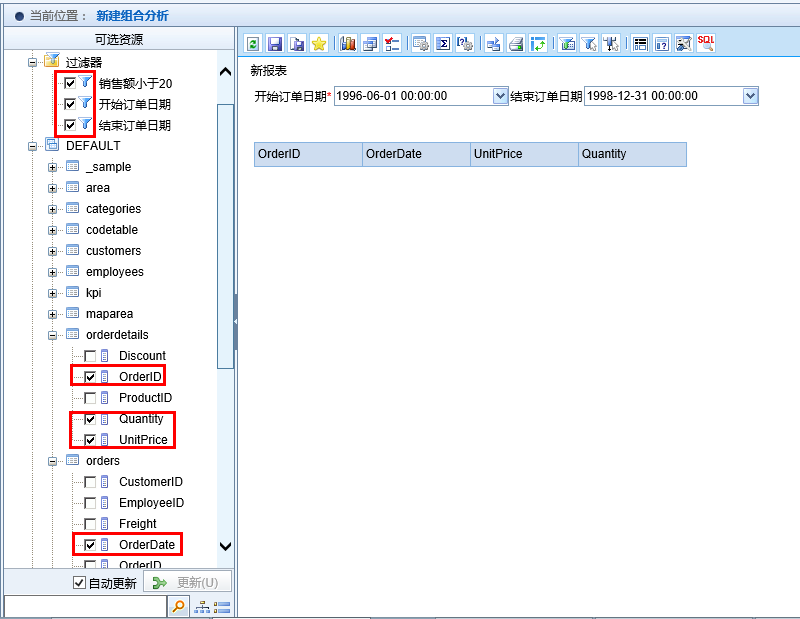This screenshot has width=800, height=619.
Task: Click the sigma aggregate icon
Action: (x=443, y=44)
